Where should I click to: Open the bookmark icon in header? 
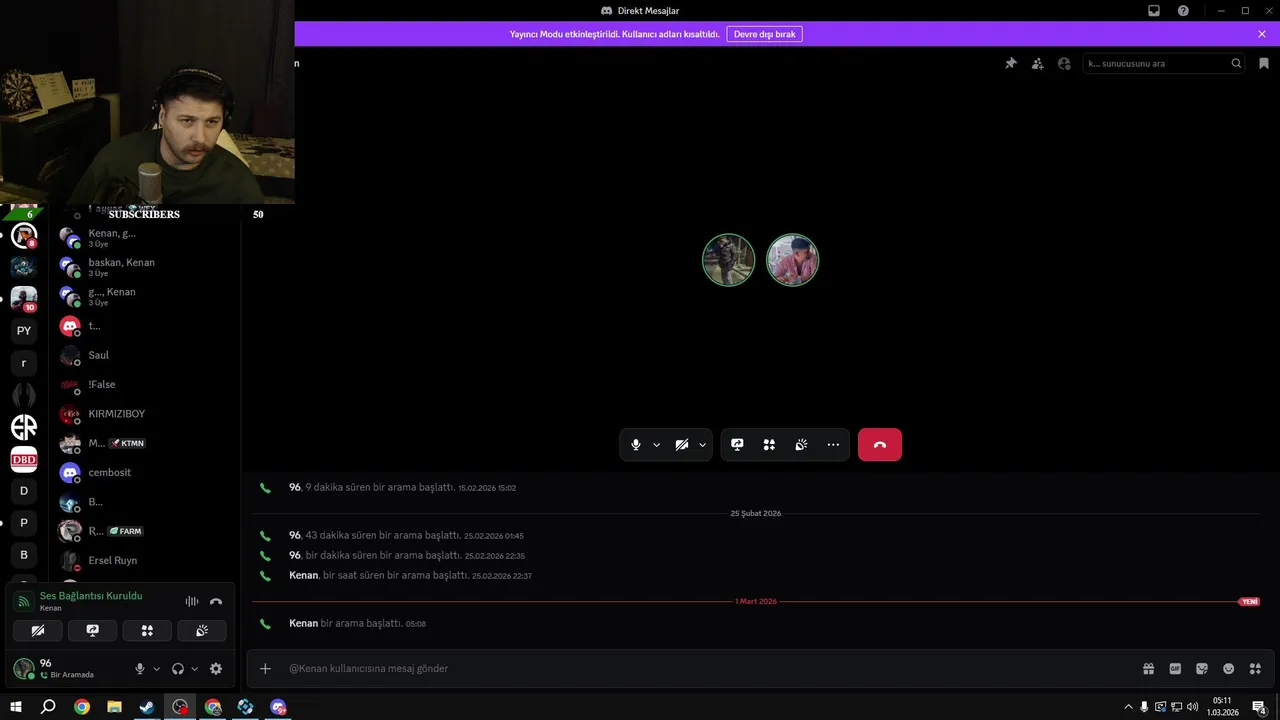[1264, 63]
